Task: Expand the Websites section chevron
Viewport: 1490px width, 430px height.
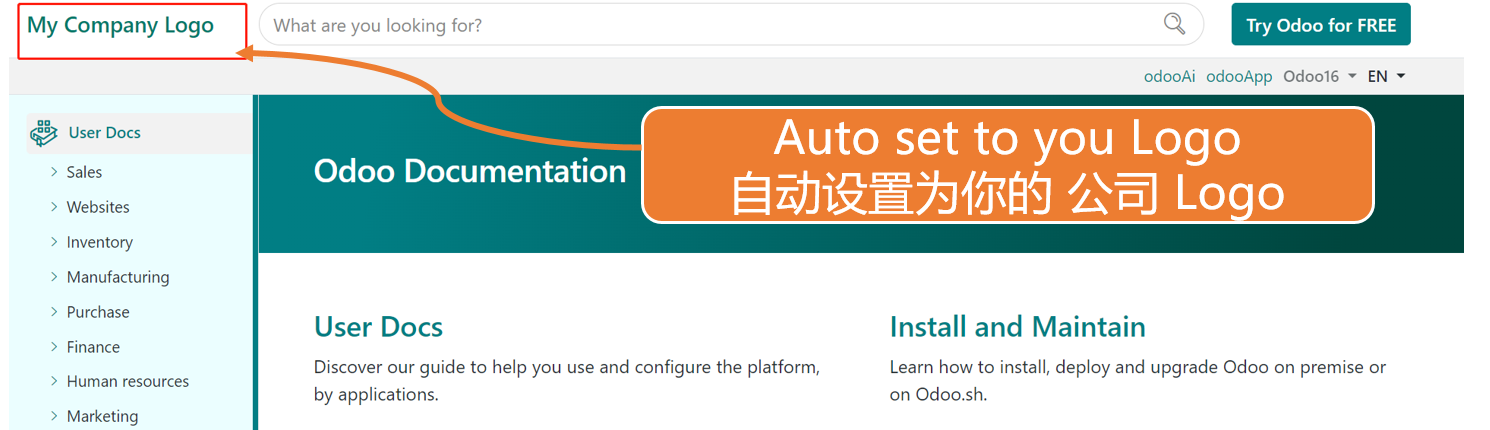Action: (54, 207)
